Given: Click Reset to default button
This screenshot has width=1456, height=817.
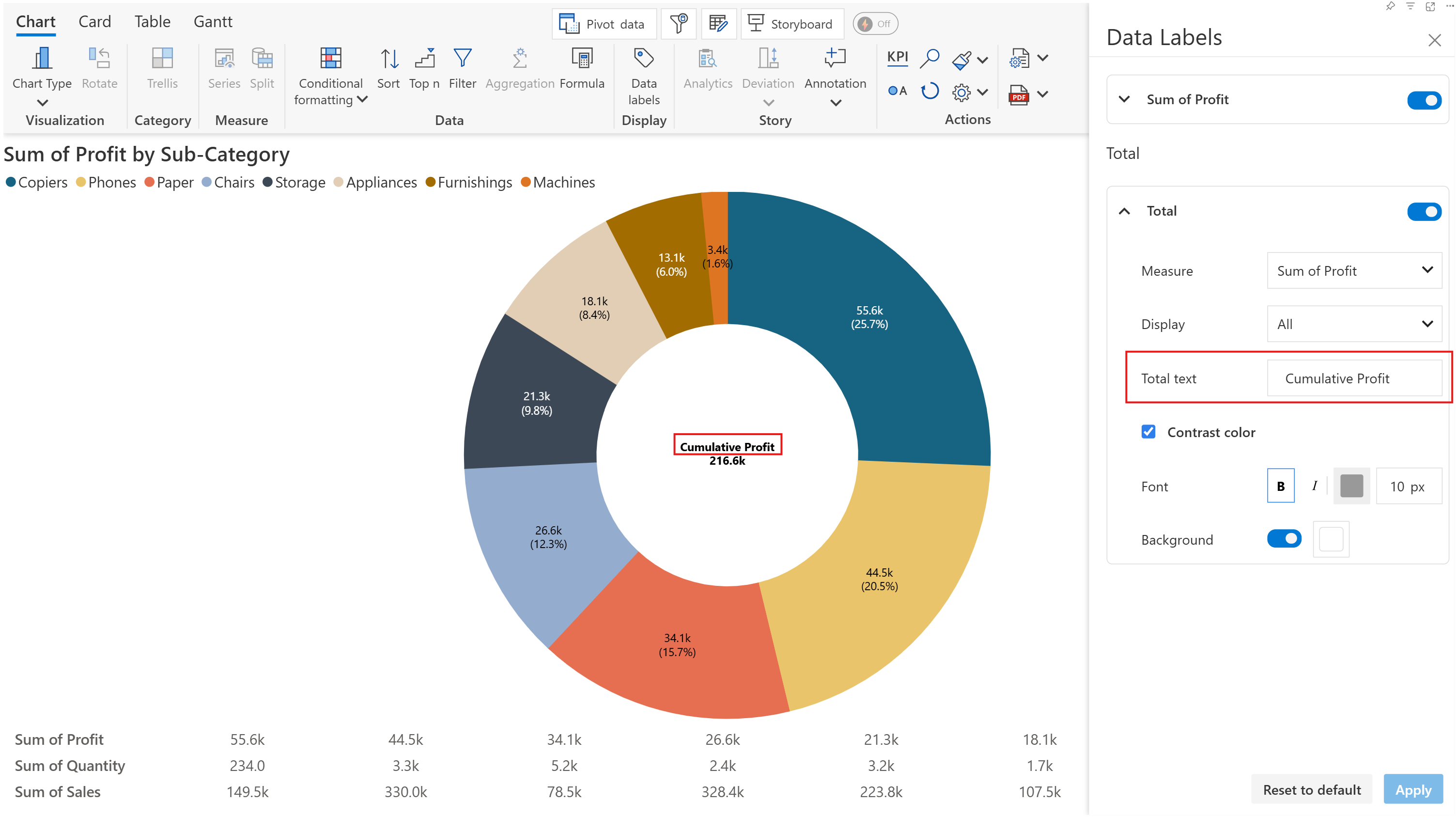Looking at the screenshot, I should (x=1311, y=789).
